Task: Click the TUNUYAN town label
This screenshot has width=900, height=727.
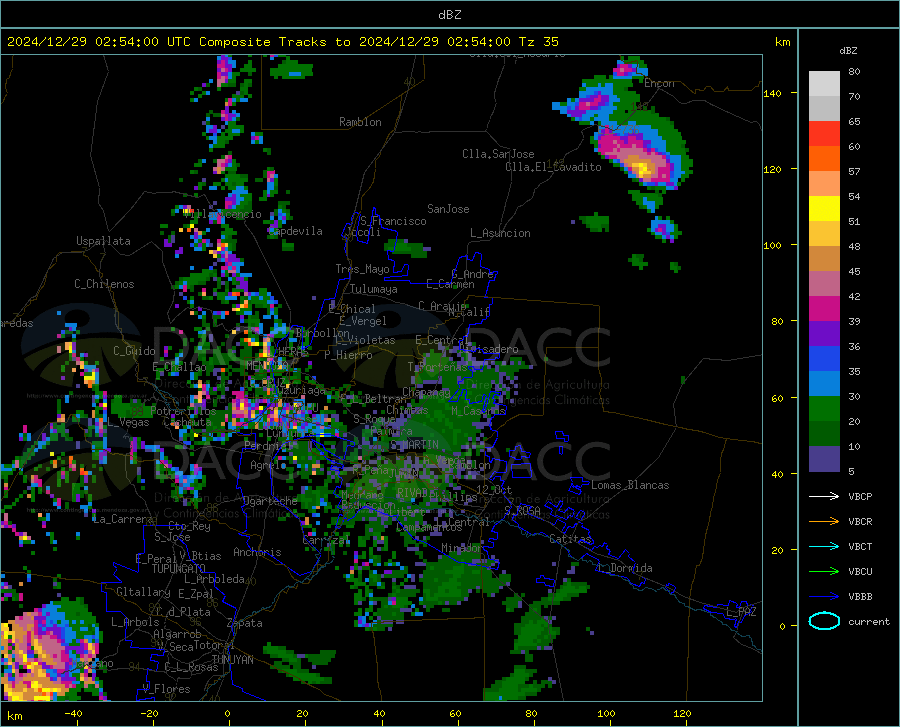Action: 232,660
